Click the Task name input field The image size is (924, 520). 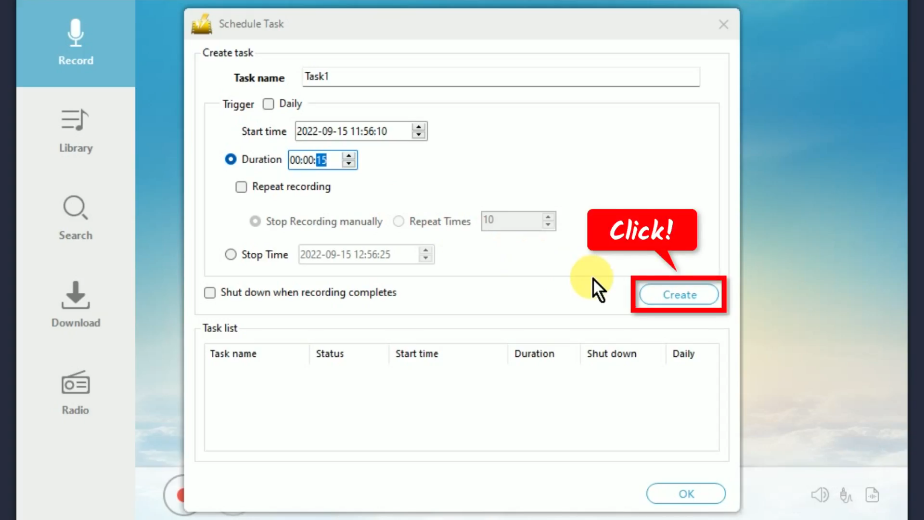pos(501,77)
